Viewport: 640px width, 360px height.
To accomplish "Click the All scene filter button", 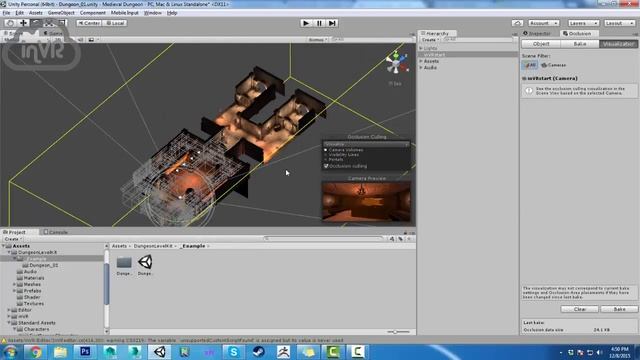I will [x=529, y=65].
